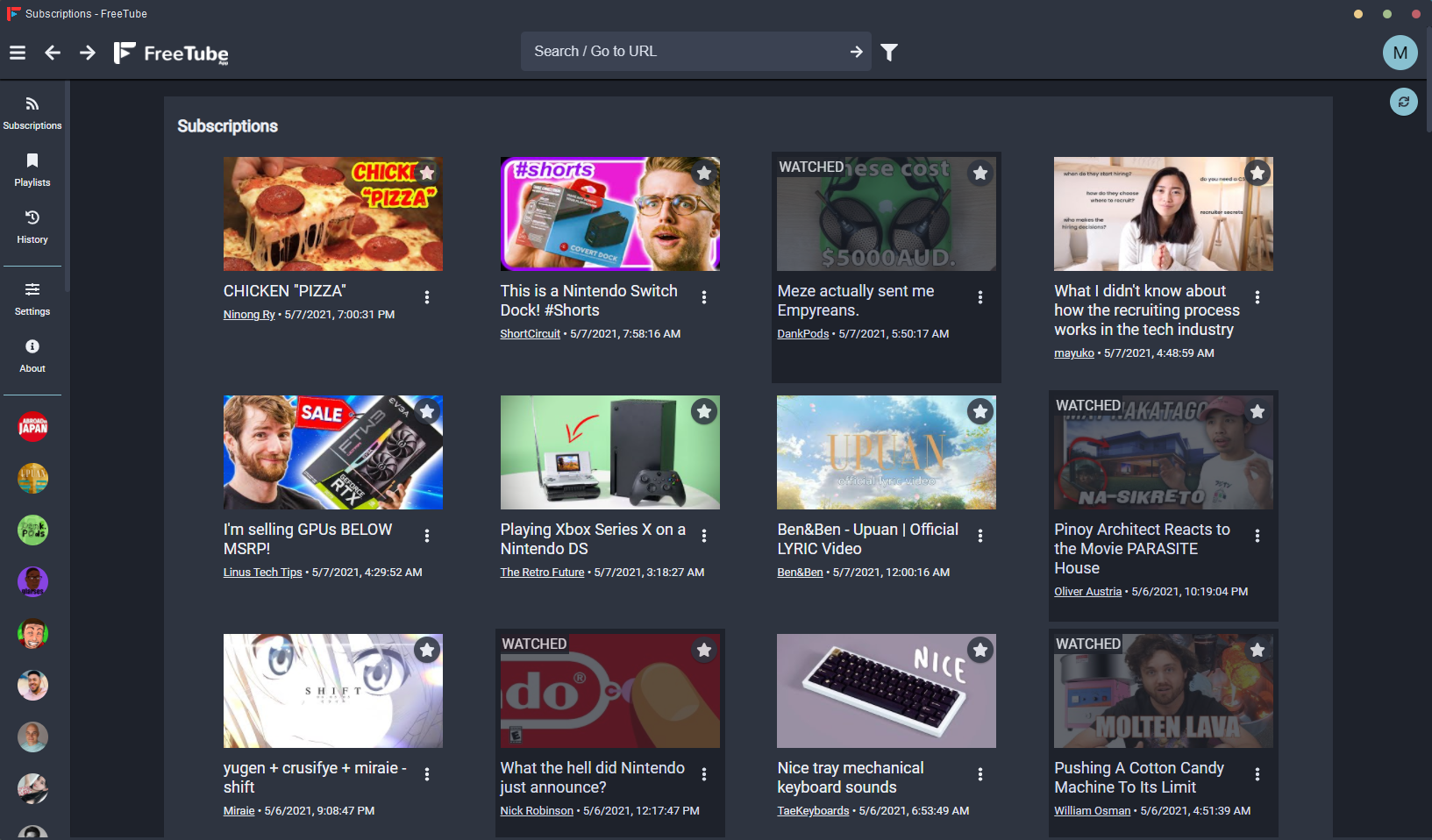Click the FreeTube logo
This screenshot has width=1432, height=840.
pyautogui.click(x=171, y=53)
